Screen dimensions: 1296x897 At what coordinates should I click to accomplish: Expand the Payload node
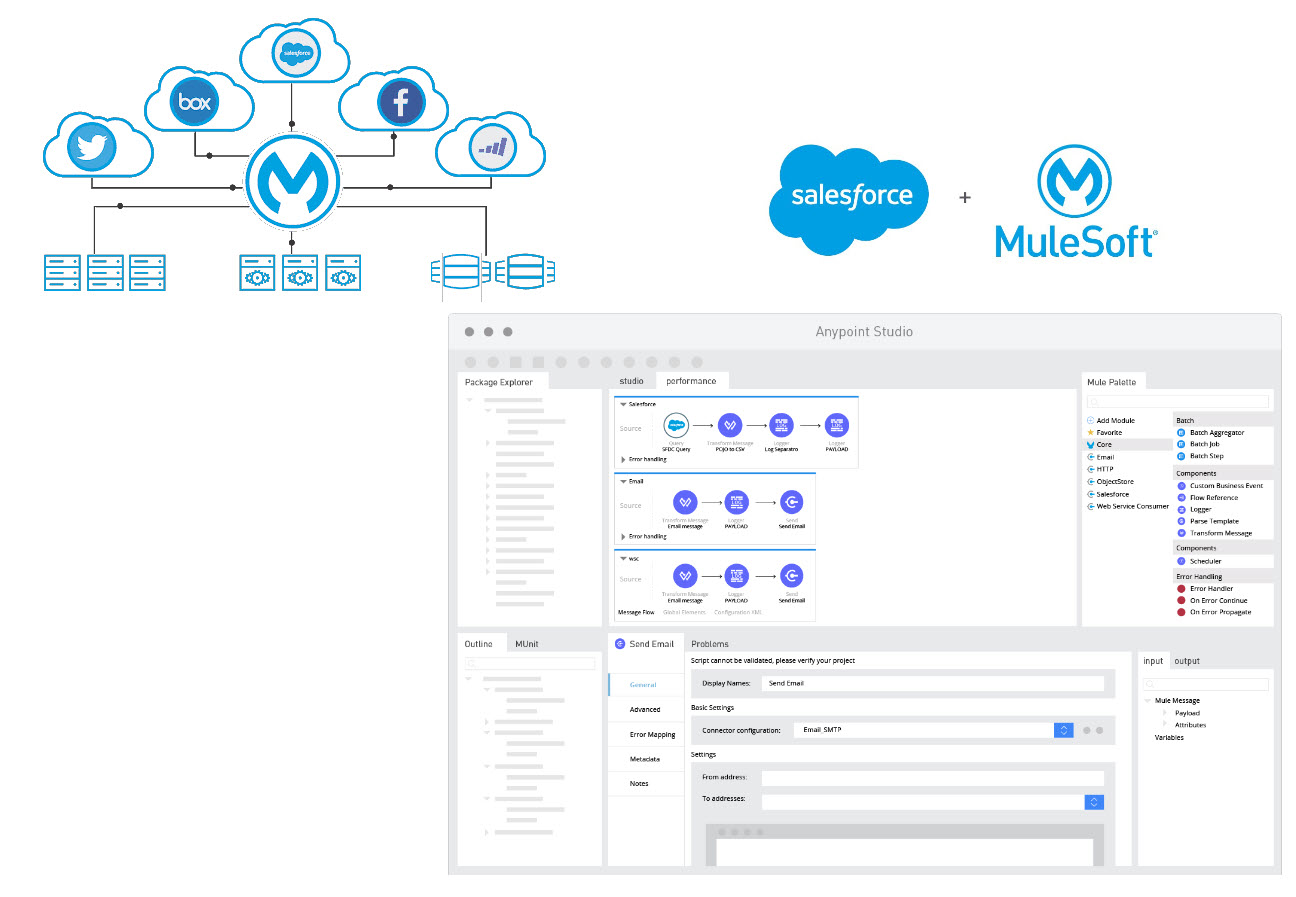coord(1165,713)
